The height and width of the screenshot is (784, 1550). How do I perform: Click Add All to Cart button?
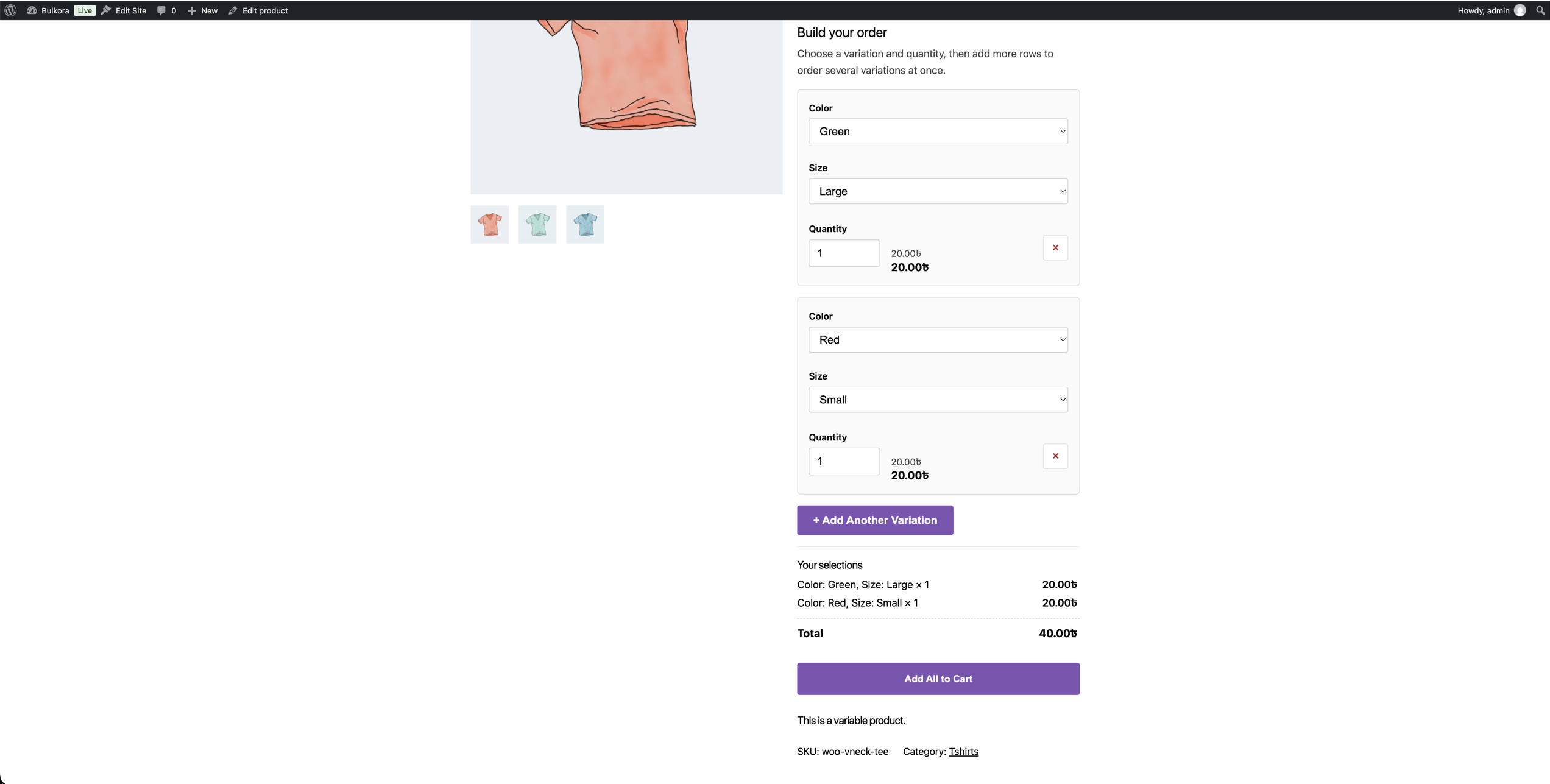(x=938, y=679)
